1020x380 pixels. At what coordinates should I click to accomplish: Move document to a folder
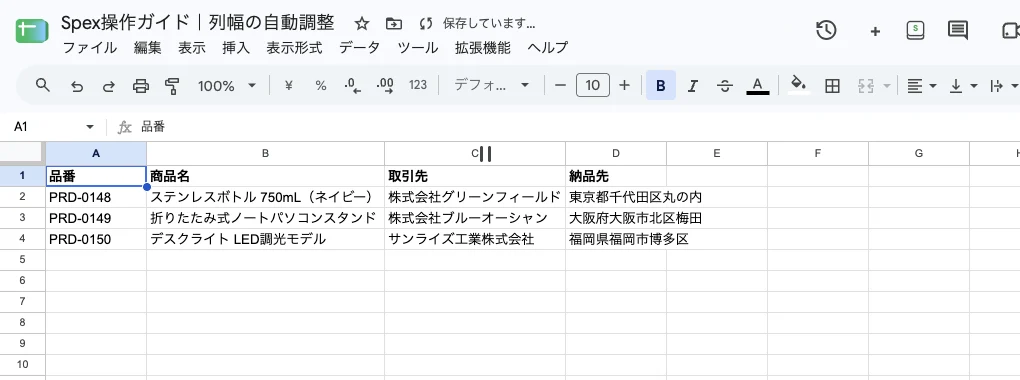coord(394,24)
